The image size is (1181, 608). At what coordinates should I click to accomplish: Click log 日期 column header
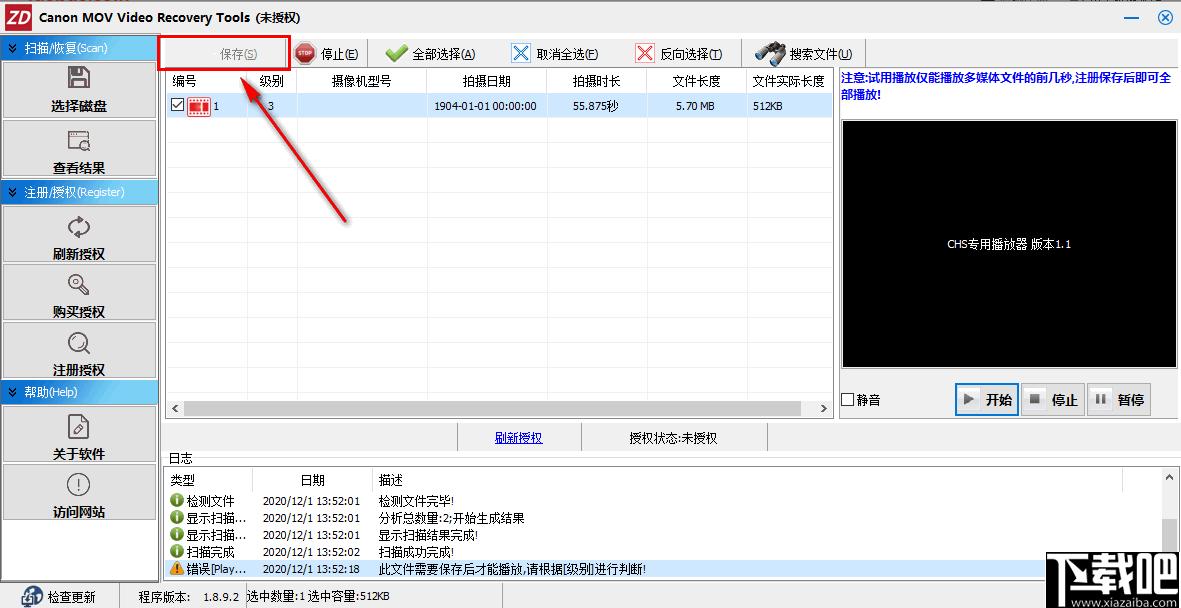point(313,480)
